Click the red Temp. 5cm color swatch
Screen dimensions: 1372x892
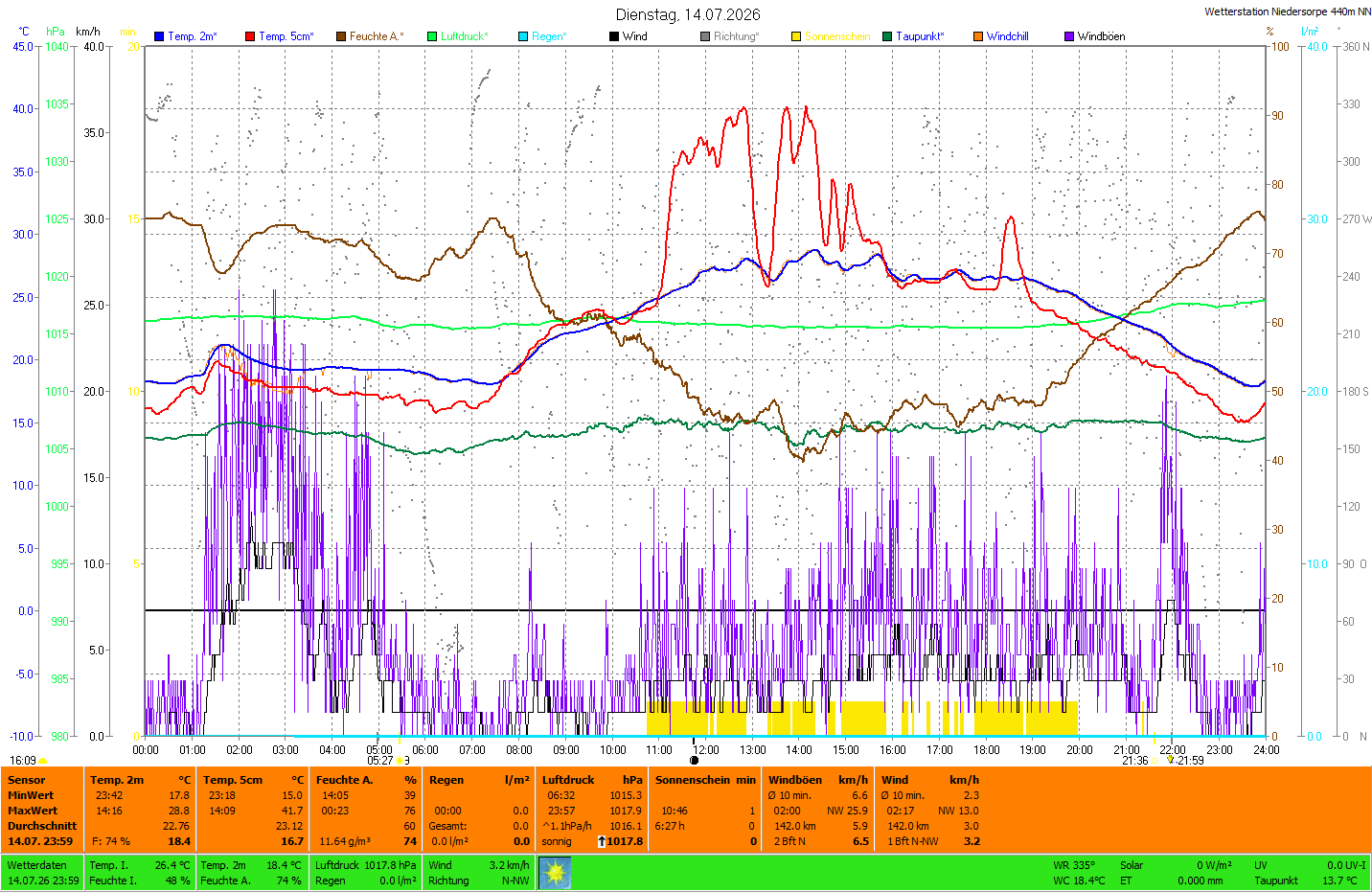pyautogui.click(x=250, y=36)
